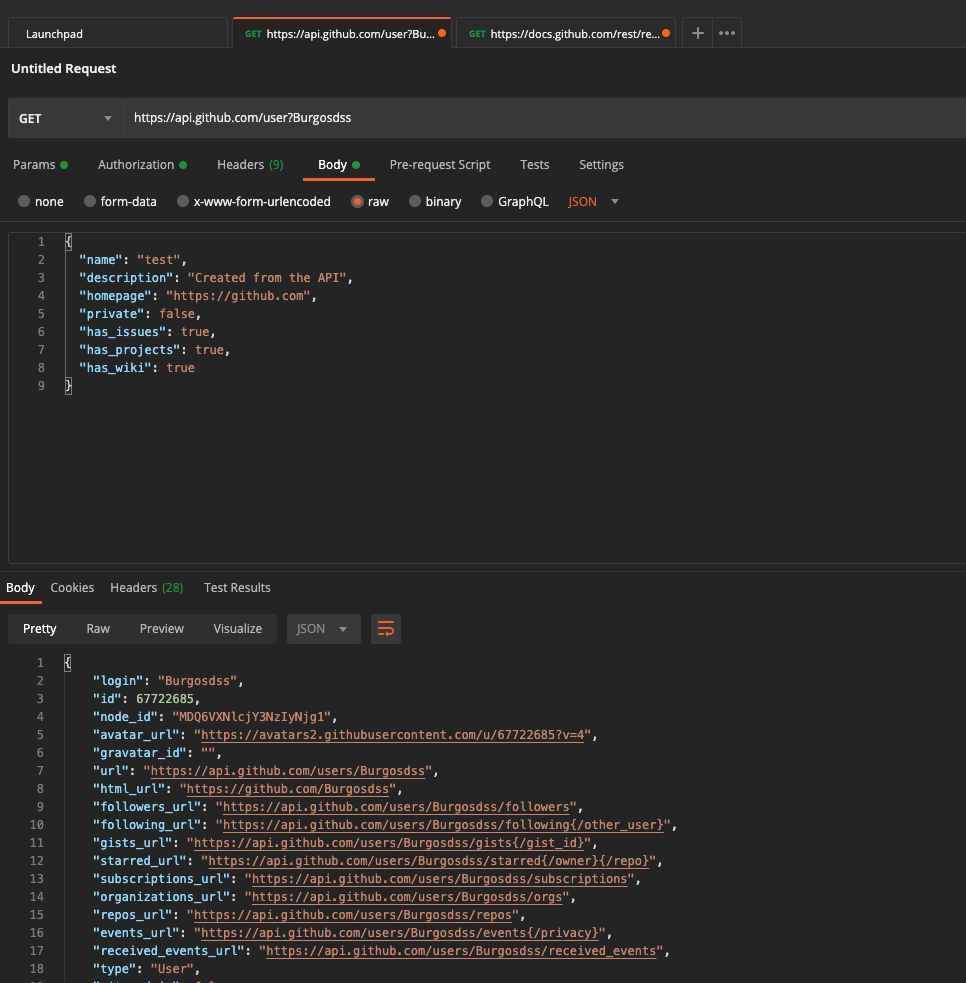Switch to the docs.github.com/rest request tab
Image resolution: width=966 pixels, height=983 pixels.
tap(566, 34)
